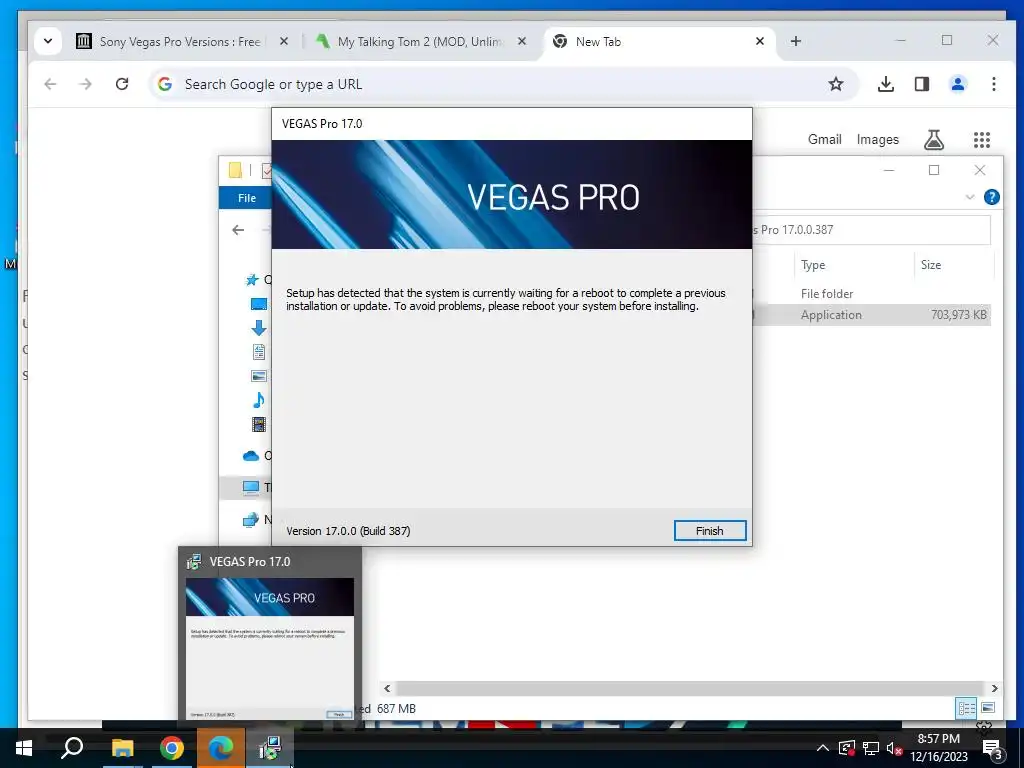Image resolution: width=1024 pixels, height=768 pixels.
Task: Open Google apps grid icon
Action: click(982, 139)
